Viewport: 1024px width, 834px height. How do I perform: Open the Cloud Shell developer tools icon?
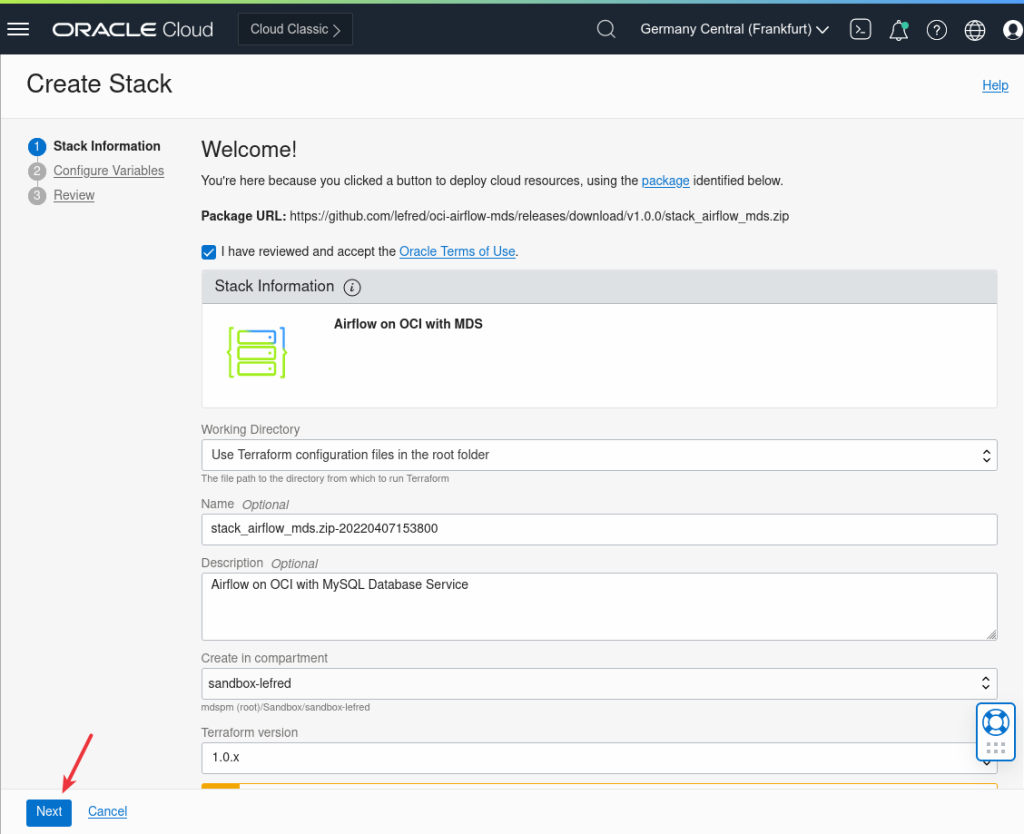pyautogui.click(x=860, y=29)
